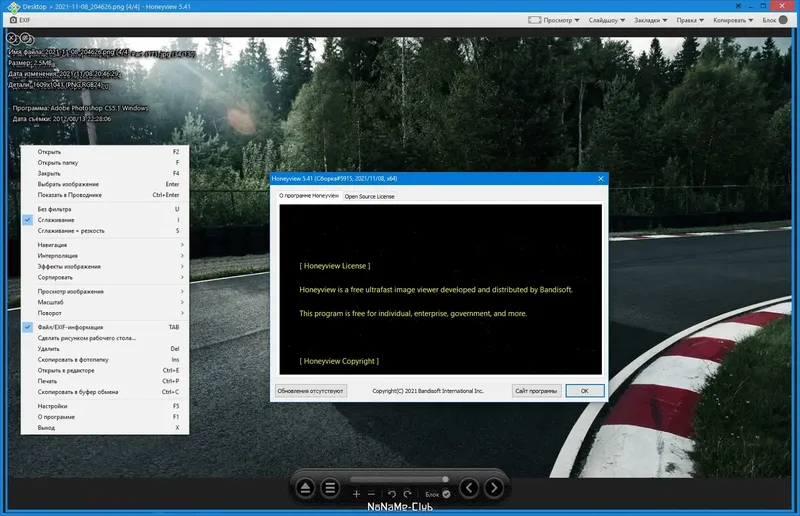Zoom out with the minus icon
800x516 pixels.
(371, 494)
